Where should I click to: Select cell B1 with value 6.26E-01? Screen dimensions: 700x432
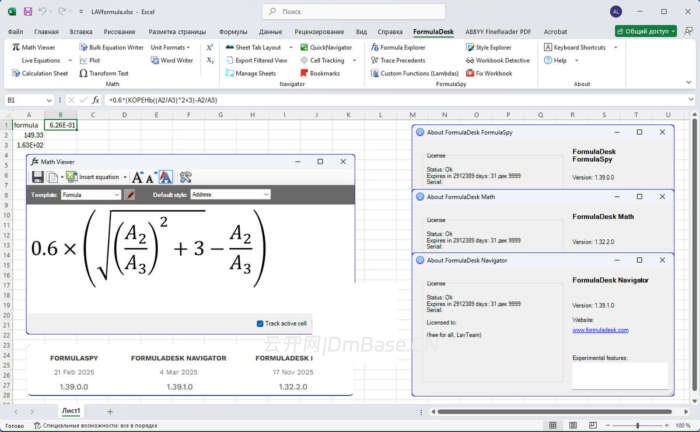[x=61, y=125]
